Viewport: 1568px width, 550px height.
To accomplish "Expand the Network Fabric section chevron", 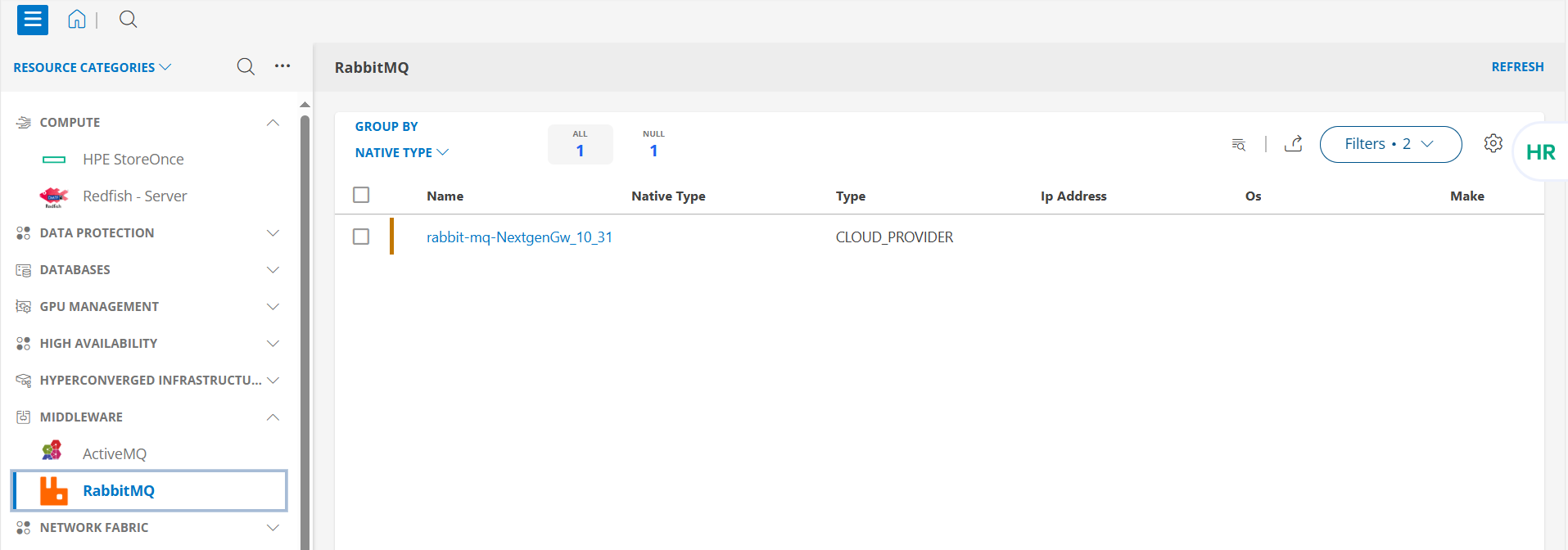I will 273,528.
